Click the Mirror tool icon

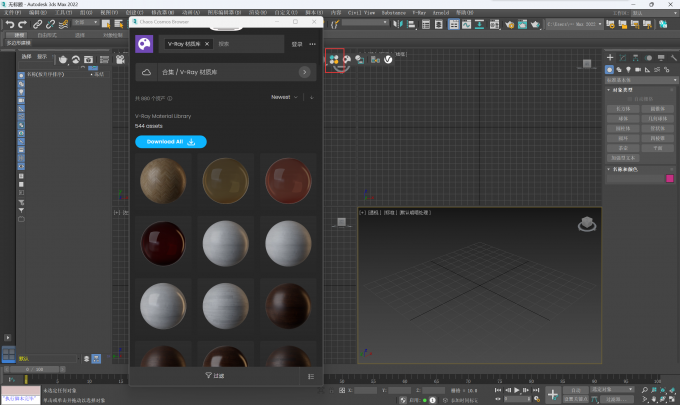[x=397, y=24]
